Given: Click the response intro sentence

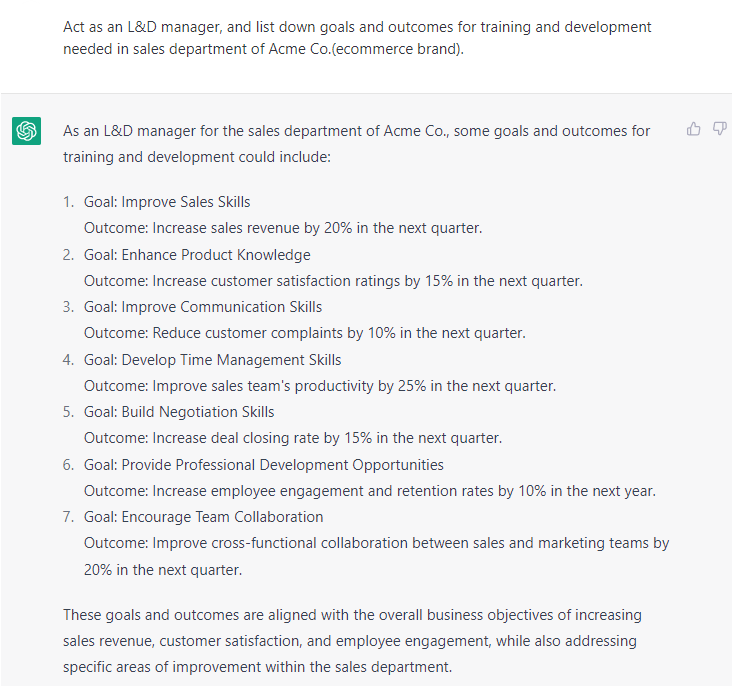Looking at the screenshot, I should (357, 144).
